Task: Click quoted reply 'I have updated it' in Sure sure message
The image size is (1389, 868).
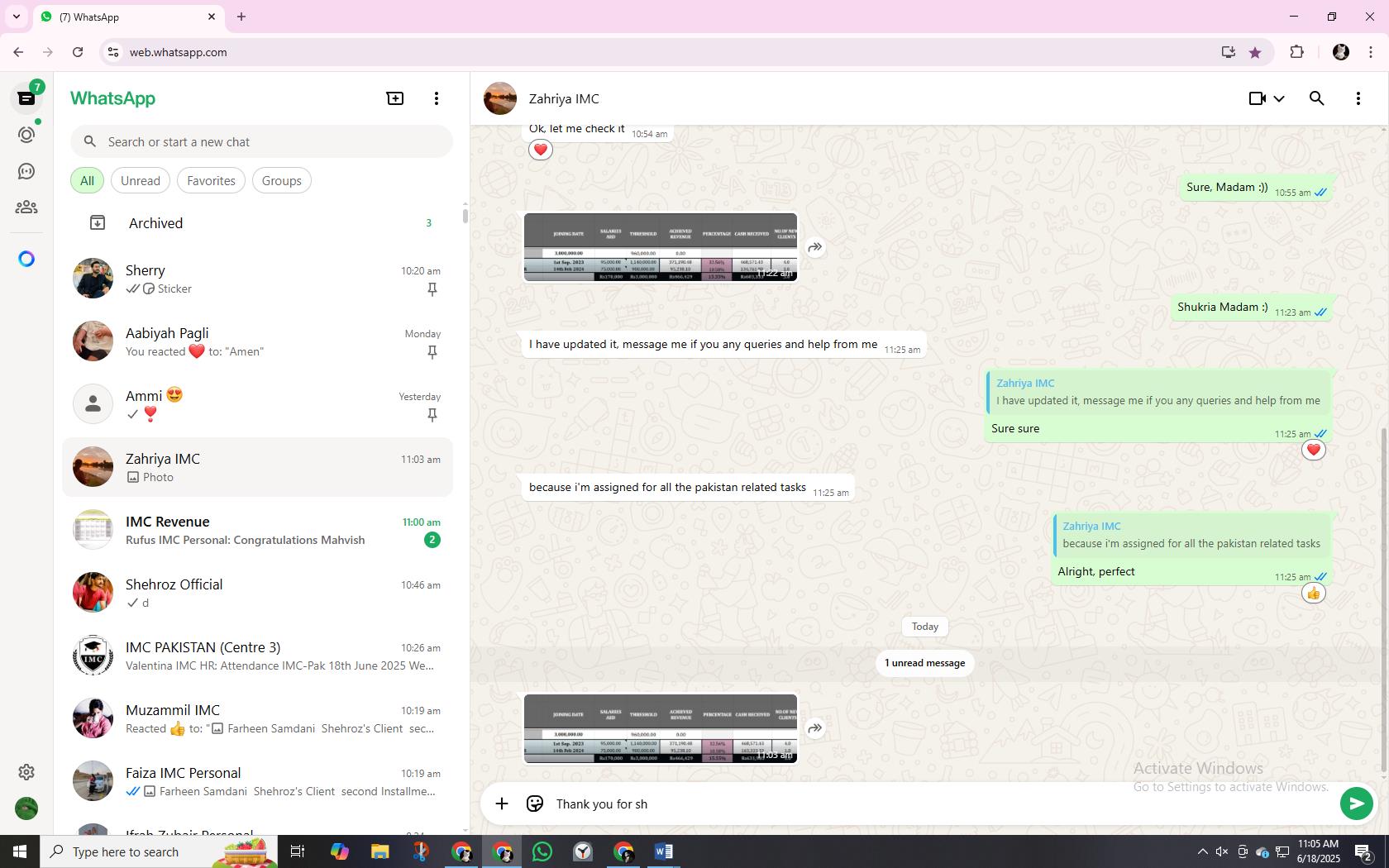Action: click(1158, 392)
